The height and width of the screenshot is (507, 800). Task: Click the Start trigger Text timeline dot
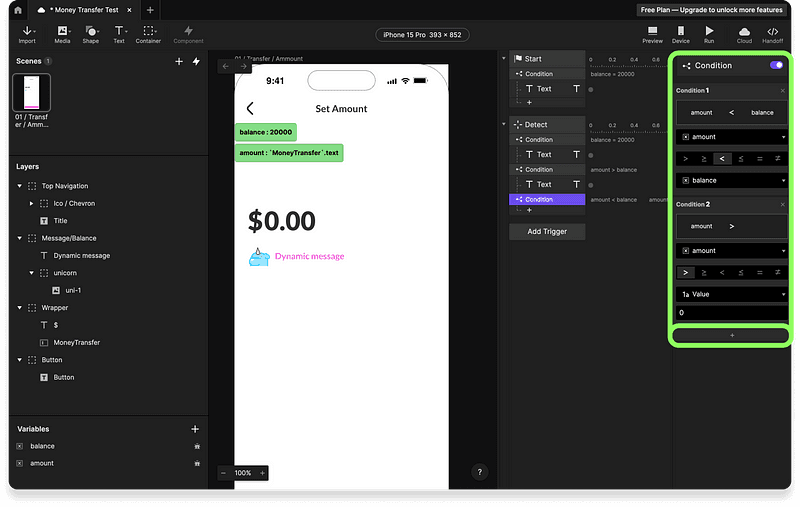coord(591,89)
